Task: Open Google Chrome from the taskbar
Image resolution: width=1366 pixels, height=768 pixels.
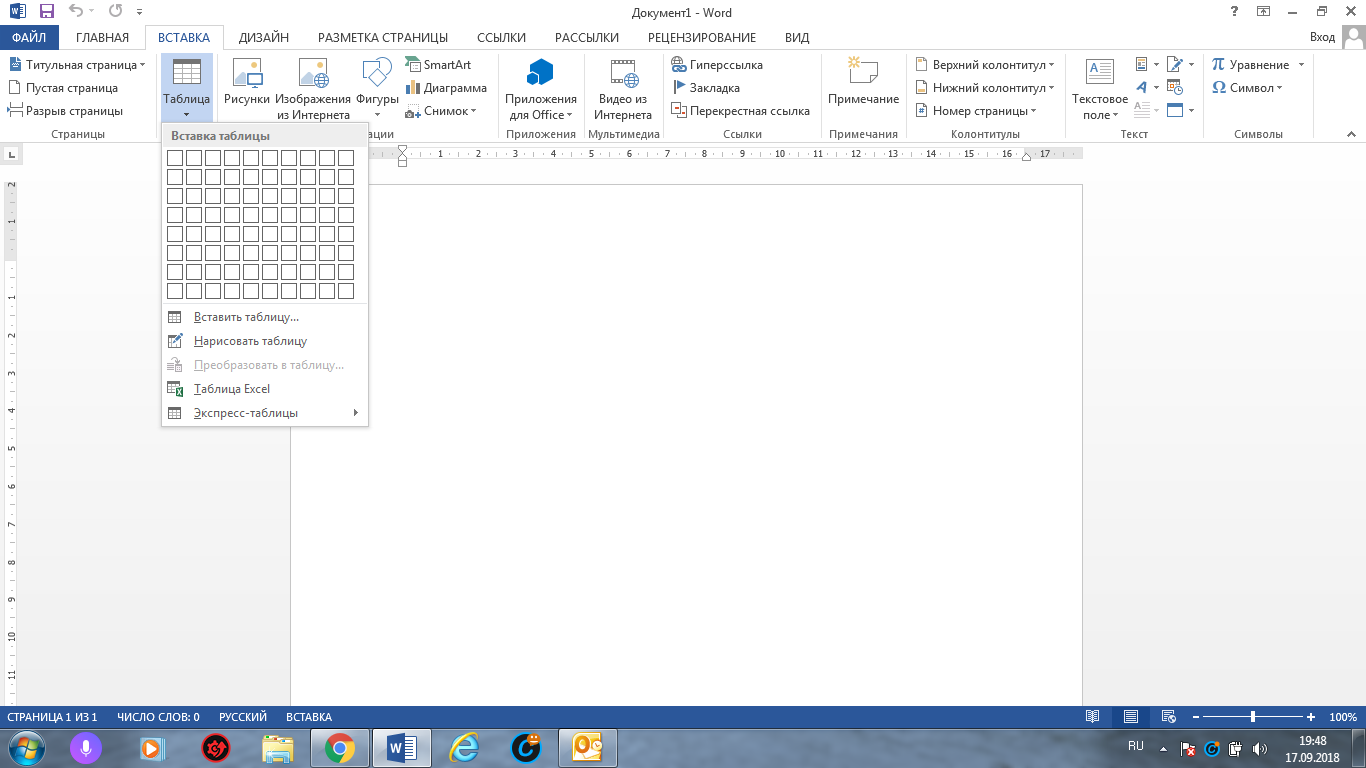Action: pos(340,748)
